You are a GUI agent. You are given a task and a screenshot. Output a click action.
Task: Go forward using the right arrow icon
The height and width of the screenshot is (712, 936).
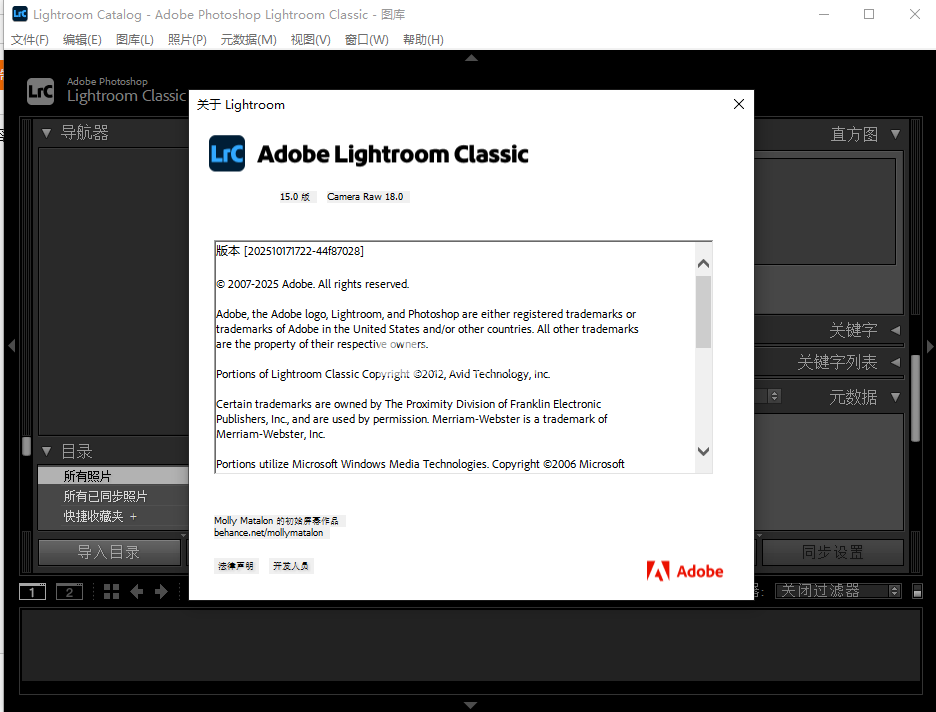(x=160, y=592)
